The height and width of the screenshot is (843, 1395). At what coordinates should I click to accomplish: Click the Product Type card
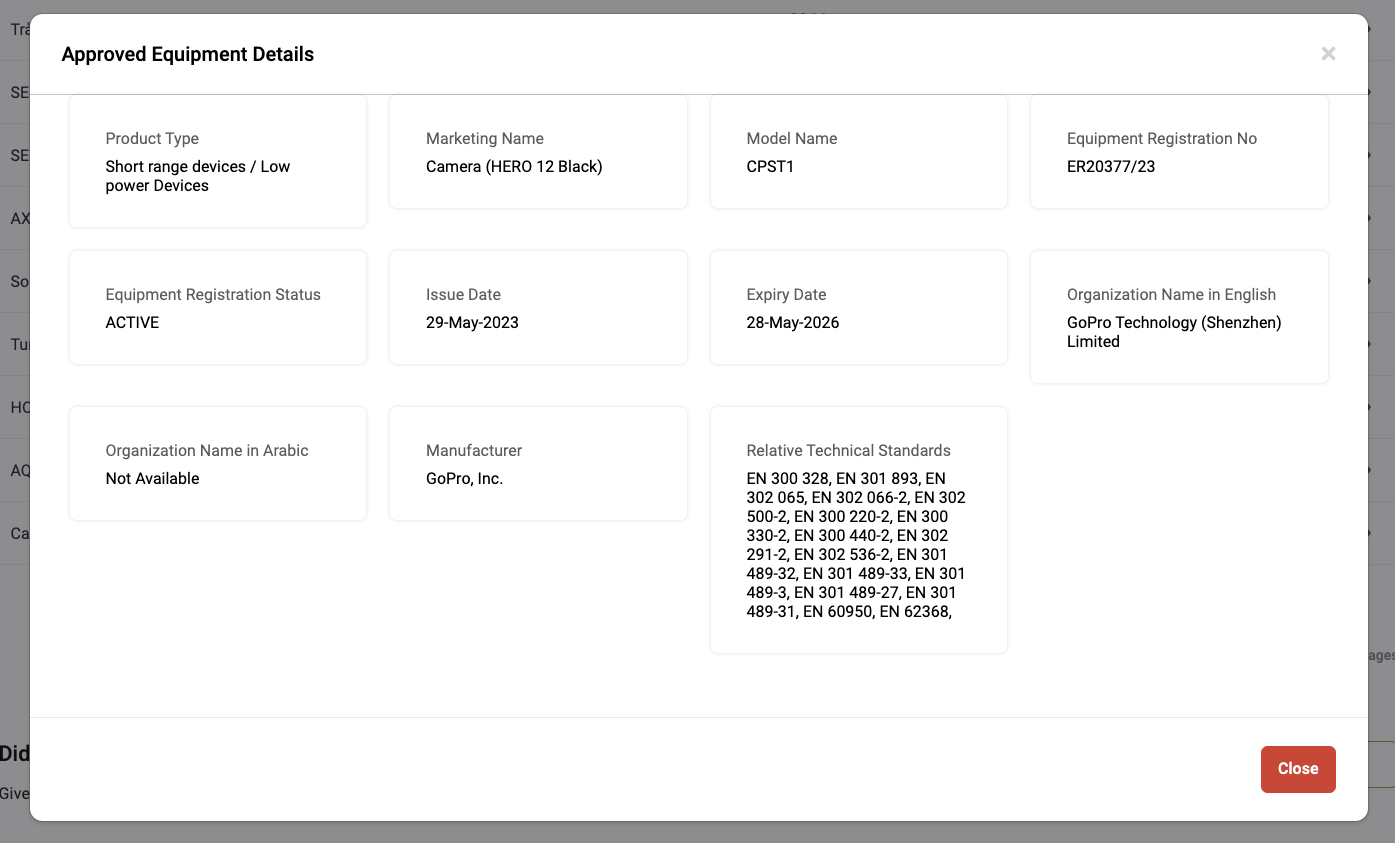[x=217, y=161]
